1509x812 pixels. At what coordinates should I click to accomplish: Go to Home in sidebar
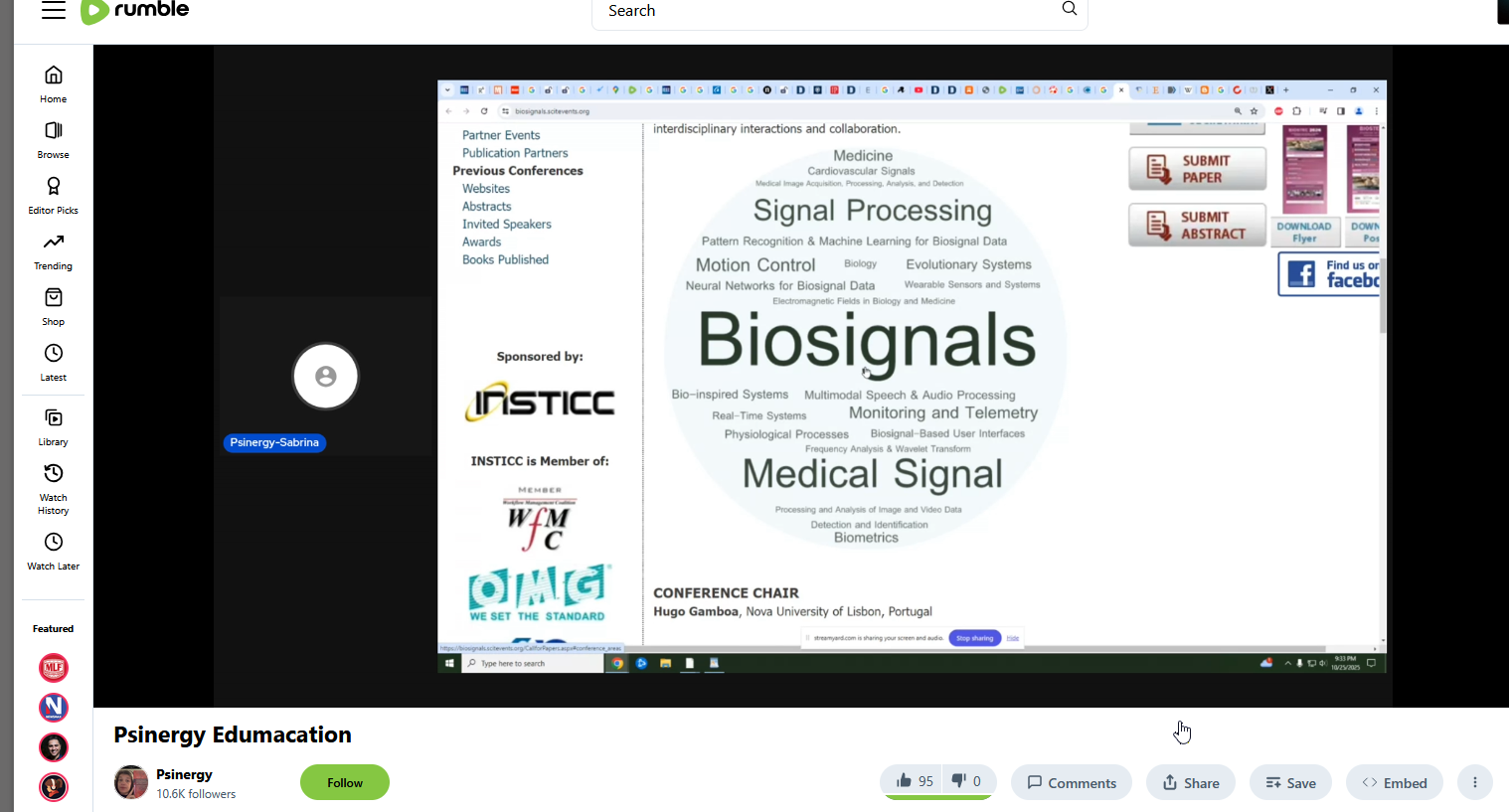point(54,84)
